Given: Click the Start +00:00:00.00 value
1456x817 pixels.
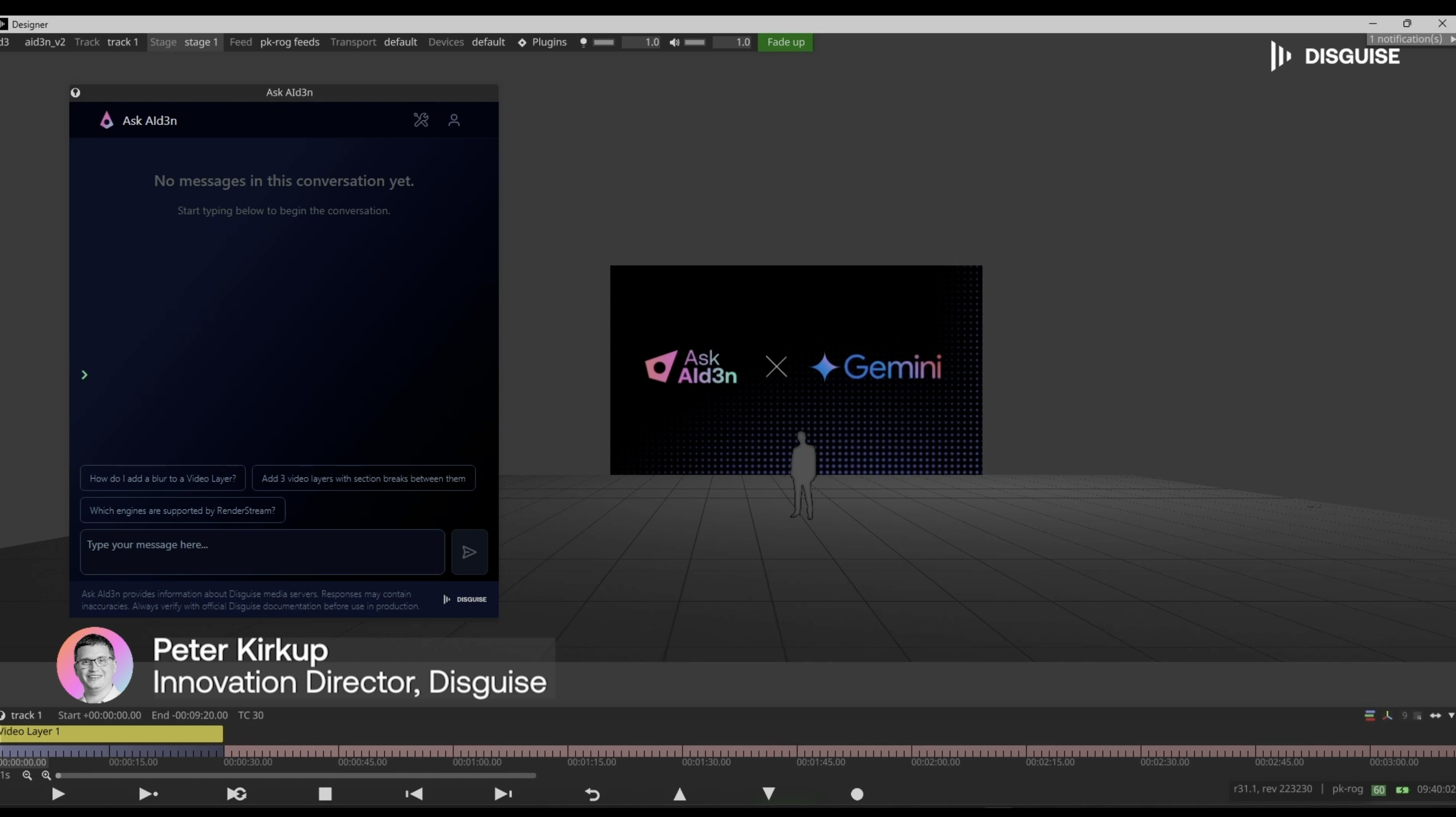Looking at the screenshot, I should [x=100, y=715].
